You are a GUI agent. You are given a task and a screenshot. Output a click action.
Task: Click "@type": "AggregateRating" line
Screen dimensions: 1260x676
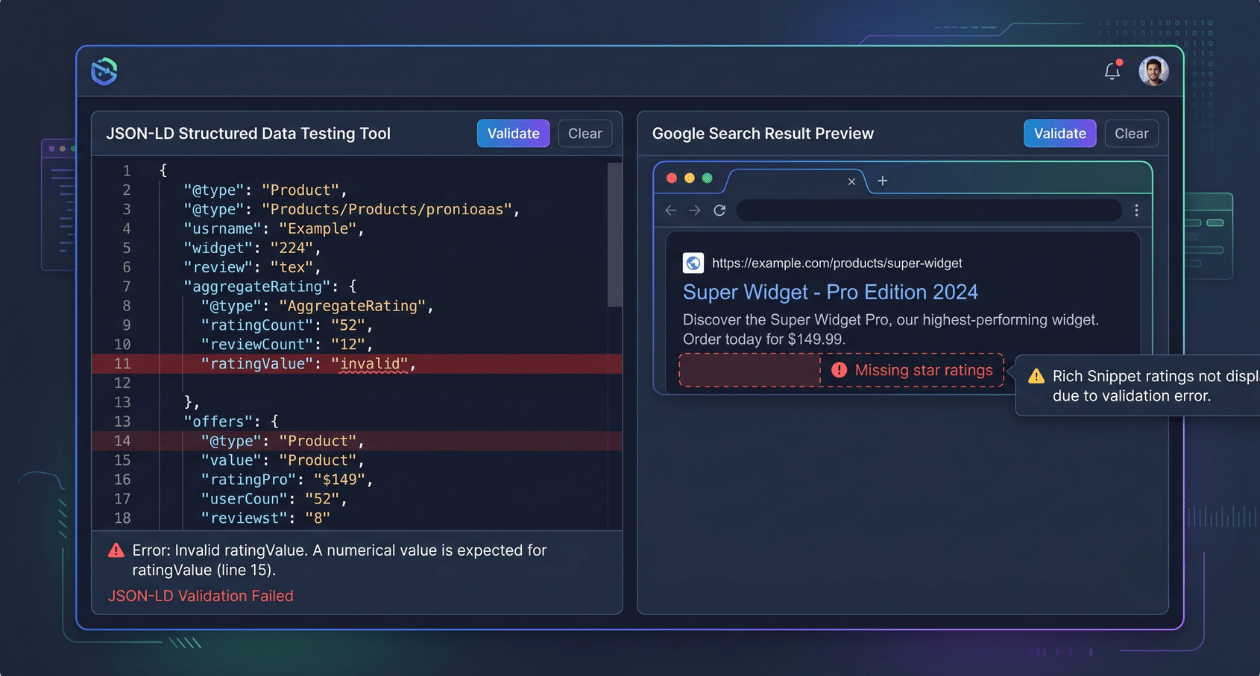point(317,306)
